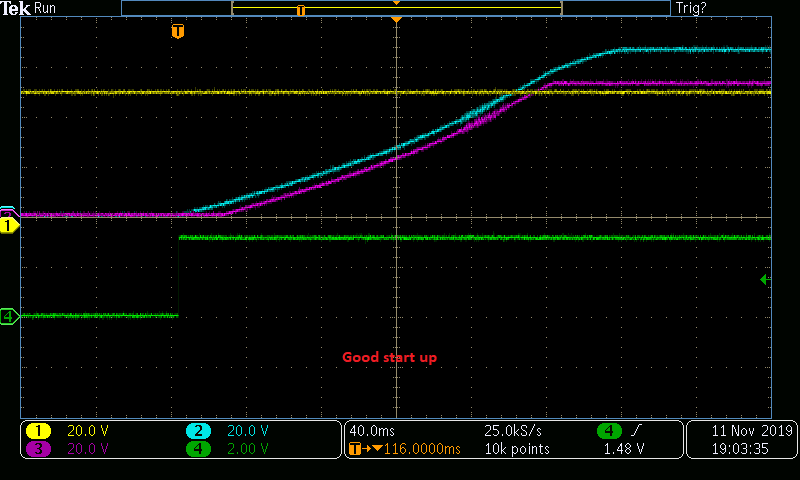
Task: Click the magenta channel 3 badge in readout
Action: [38, 449]
